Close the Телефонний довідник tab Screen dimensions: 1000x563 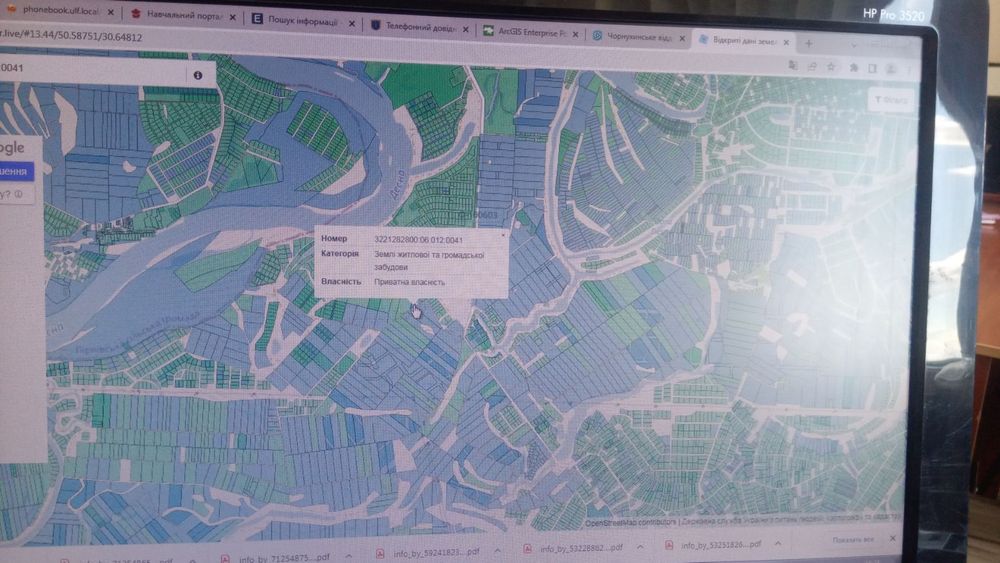coord(466,29)
